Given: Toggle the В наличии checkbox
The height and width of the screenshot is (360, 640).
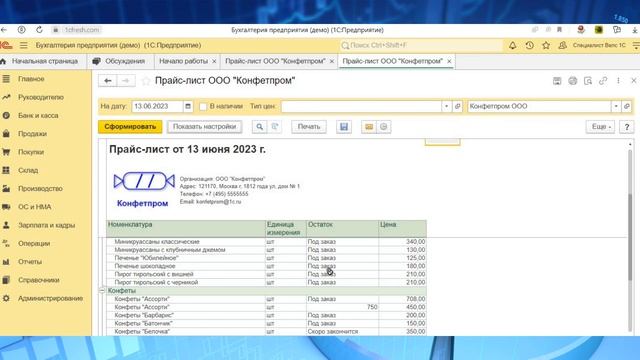Looking at the screenshot, I should (203, 107).
